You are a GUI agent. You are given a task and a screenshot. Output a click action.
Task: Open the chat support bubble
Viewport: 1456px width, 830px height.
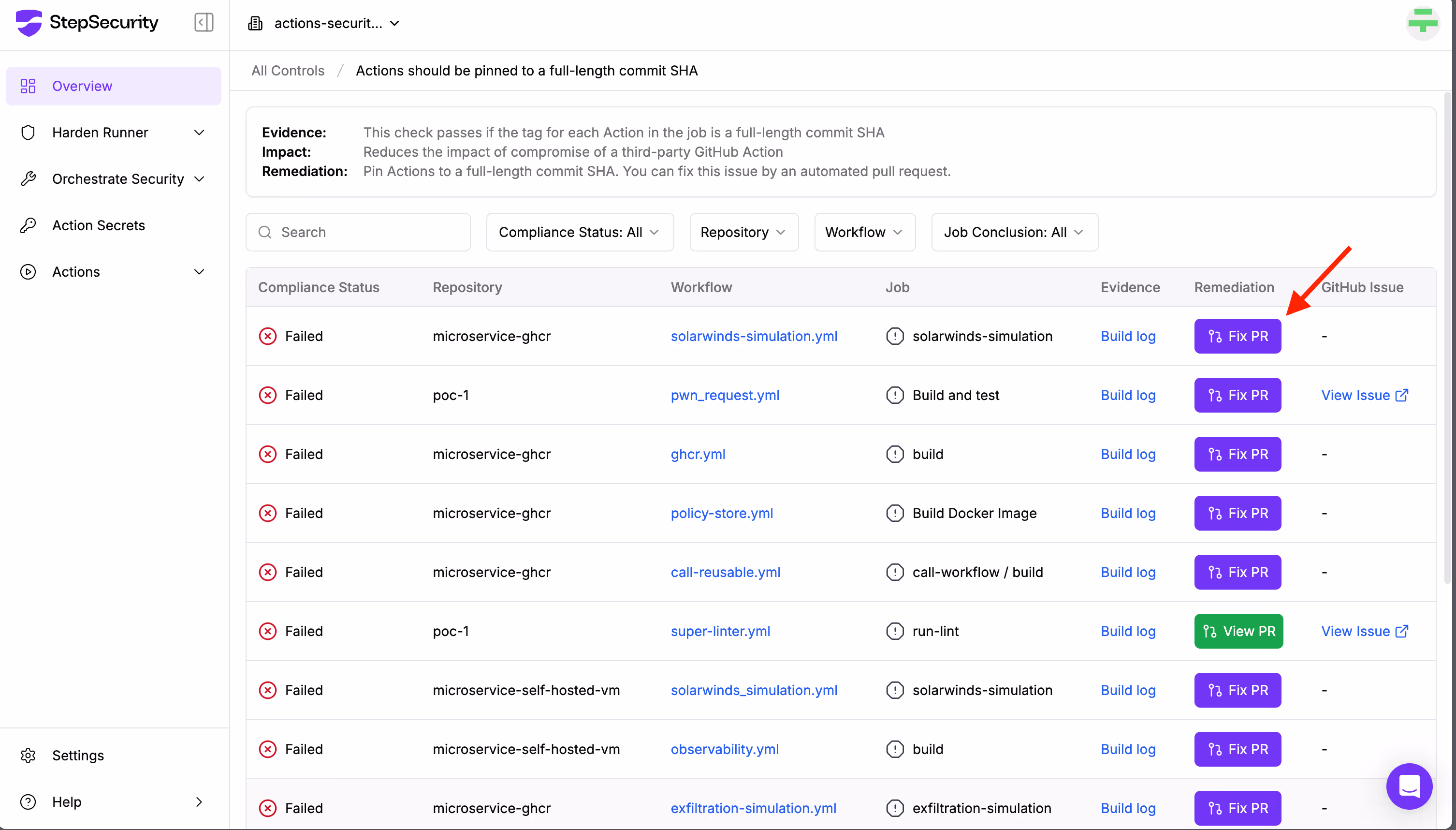(x=1409, y=786)
